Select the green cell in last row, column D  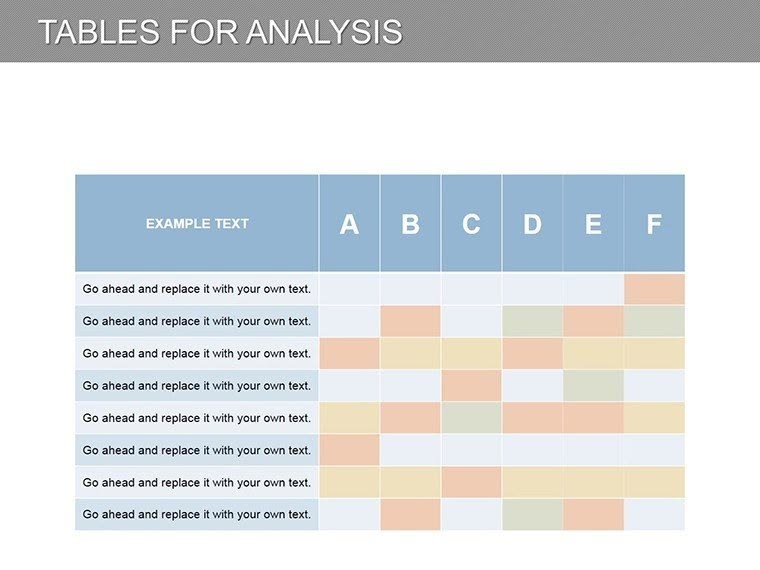coord(532,515)
